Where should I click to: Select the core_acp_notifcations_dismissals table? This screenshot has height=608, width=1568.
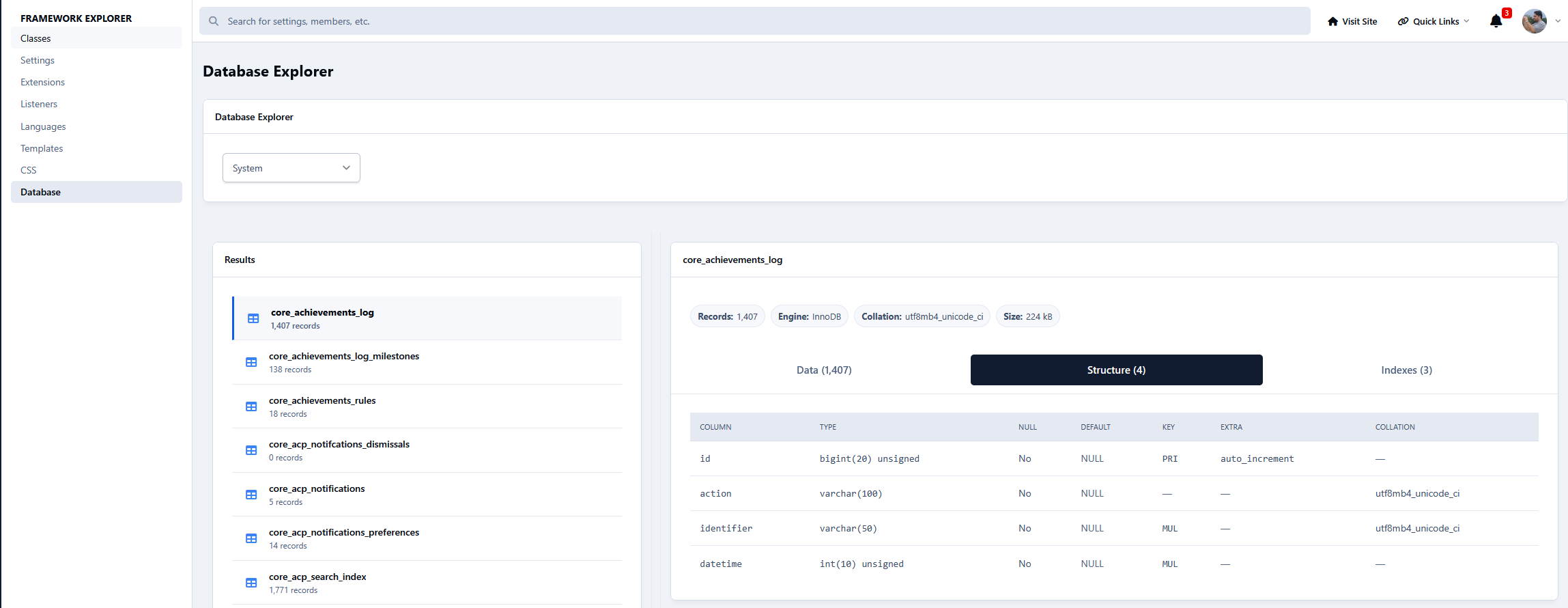tap(427, 450)
